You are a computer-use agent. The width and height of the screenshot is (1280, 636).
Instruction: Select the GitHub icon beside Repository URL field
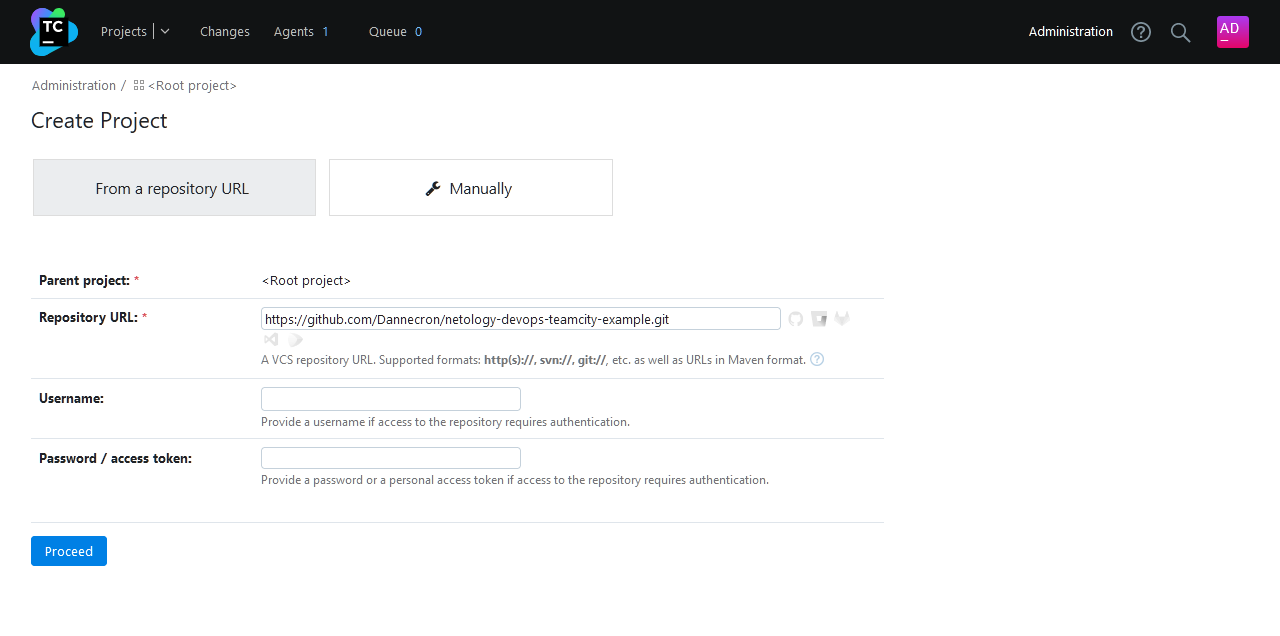[x=795, y=318]
